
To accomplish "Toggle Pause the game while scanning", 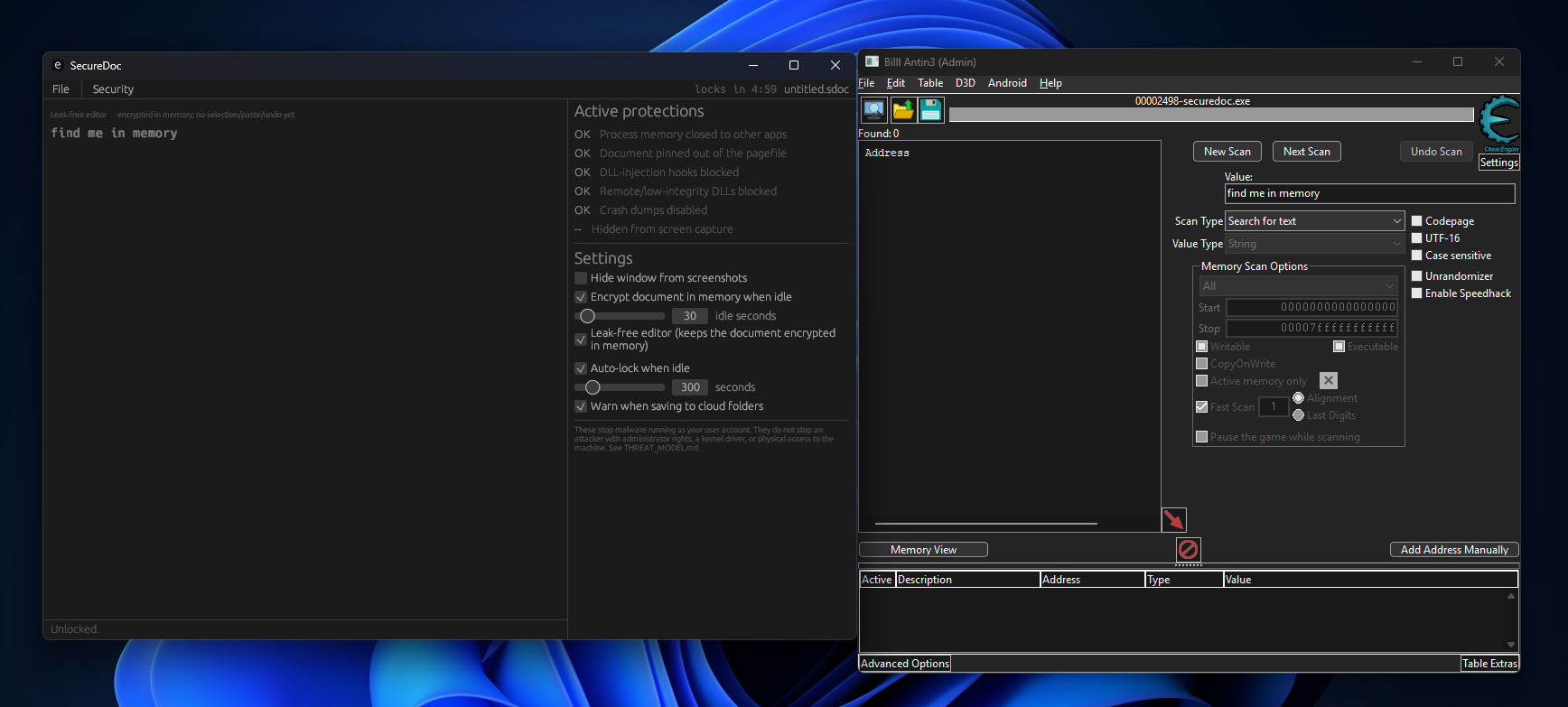I will coord(1202,437).
